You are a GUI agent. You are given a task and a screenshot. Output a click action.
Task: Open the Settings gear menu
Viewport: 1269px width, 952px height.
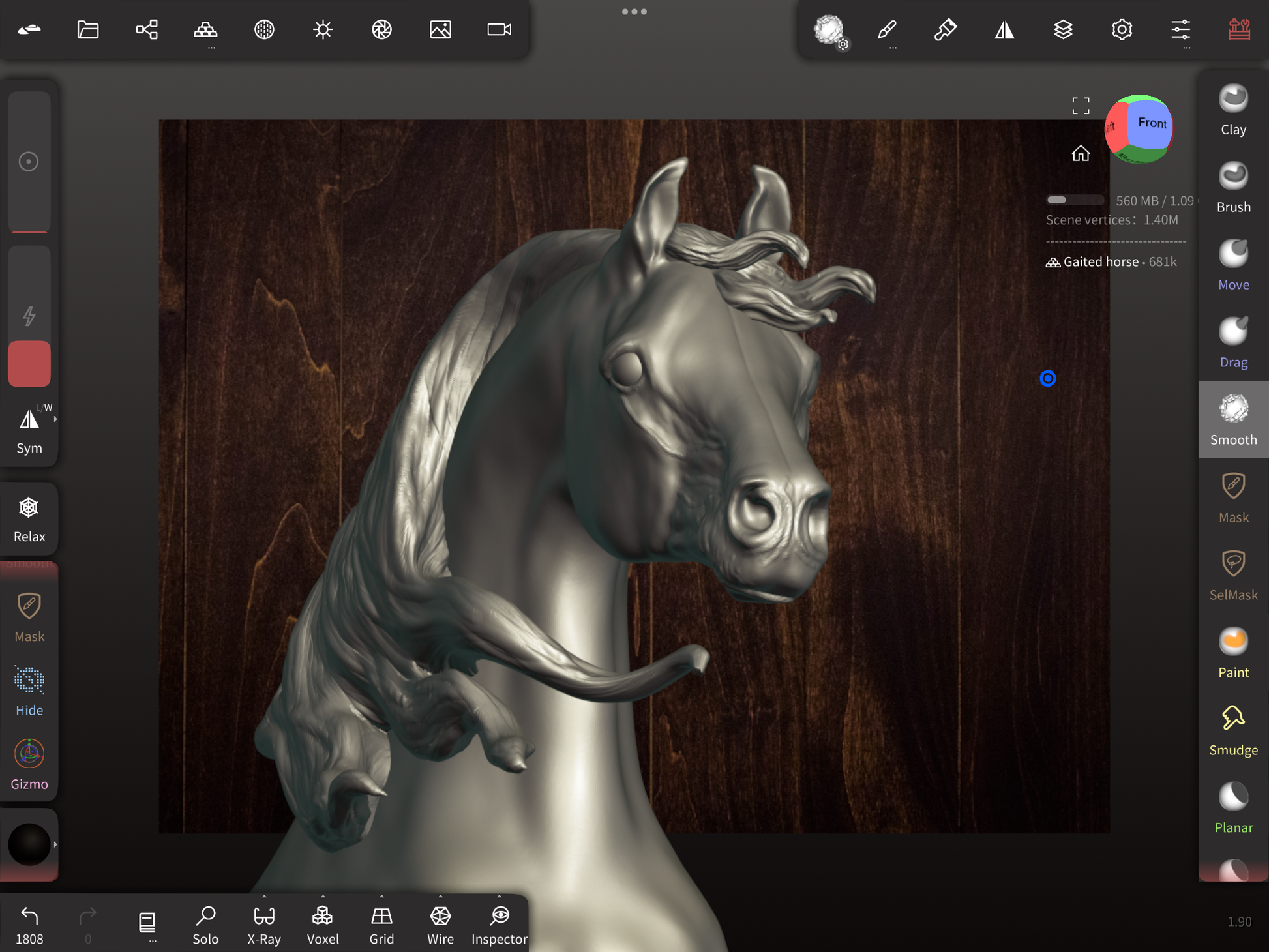[x=1122, y=29]
